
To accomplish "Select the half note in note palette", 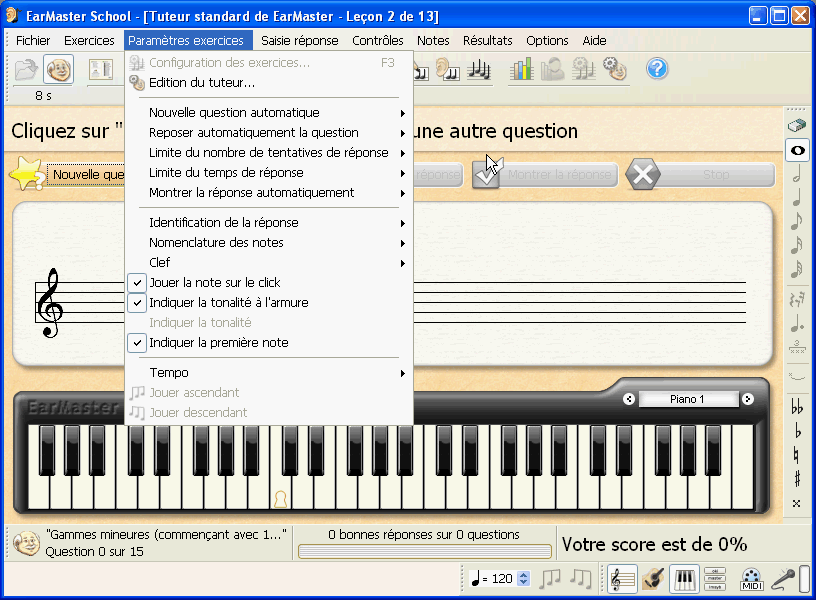I will coord(797,173).
